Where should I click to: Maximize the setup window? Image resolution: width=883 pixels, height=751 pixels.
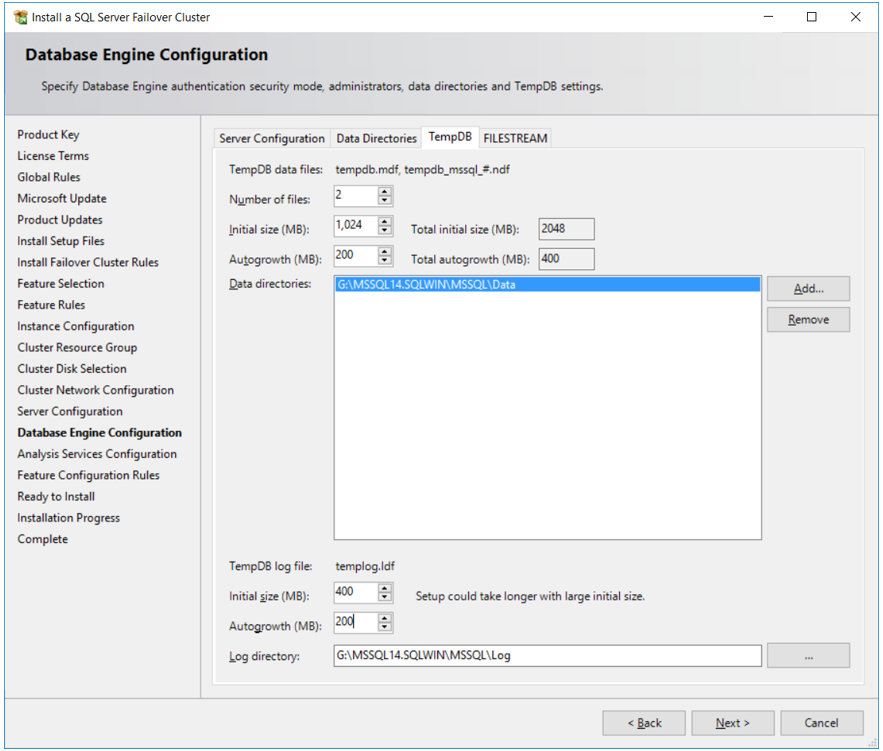pyautogui.click(x=811, y=17)
